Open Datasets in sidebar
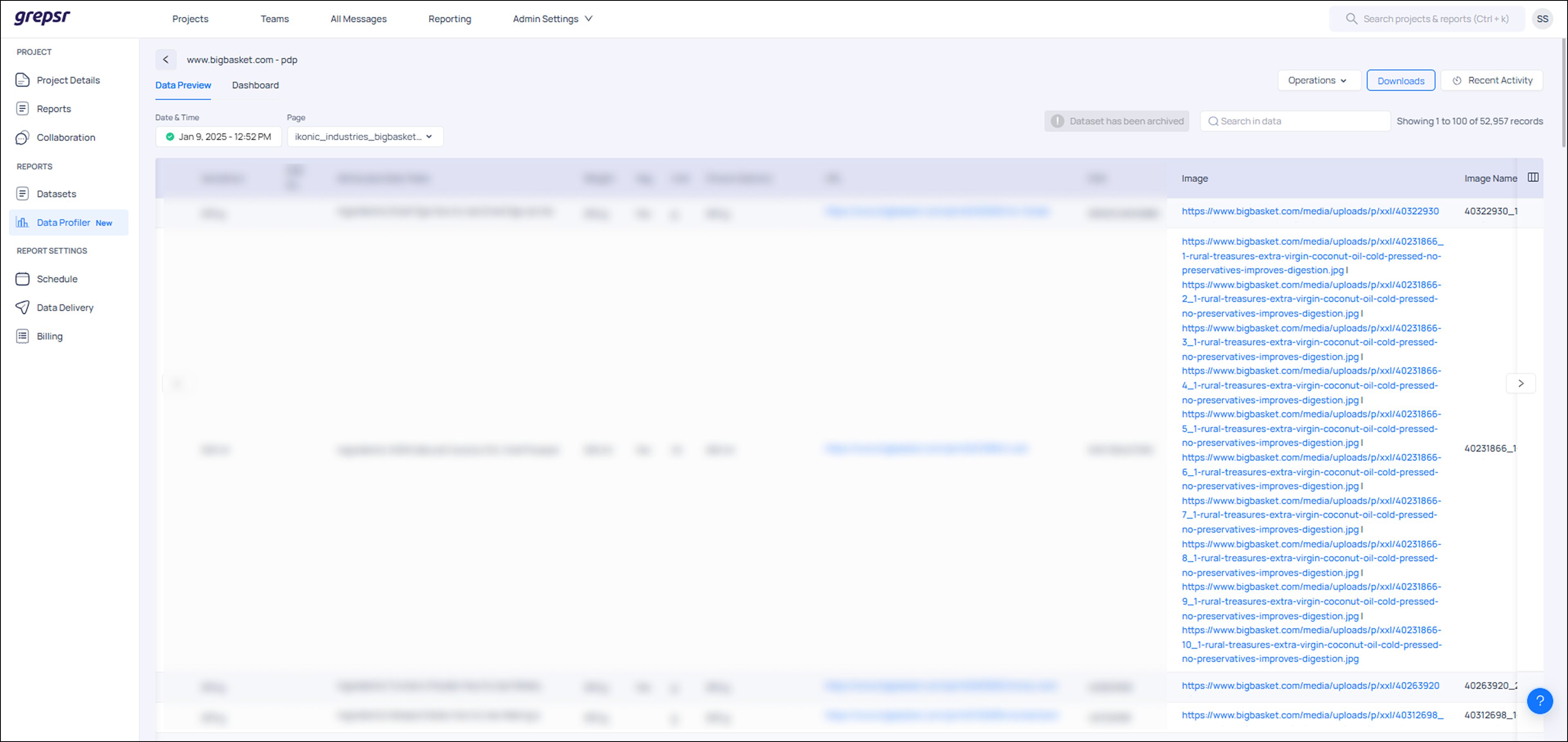1568x742 pixels. pos(56,193)
